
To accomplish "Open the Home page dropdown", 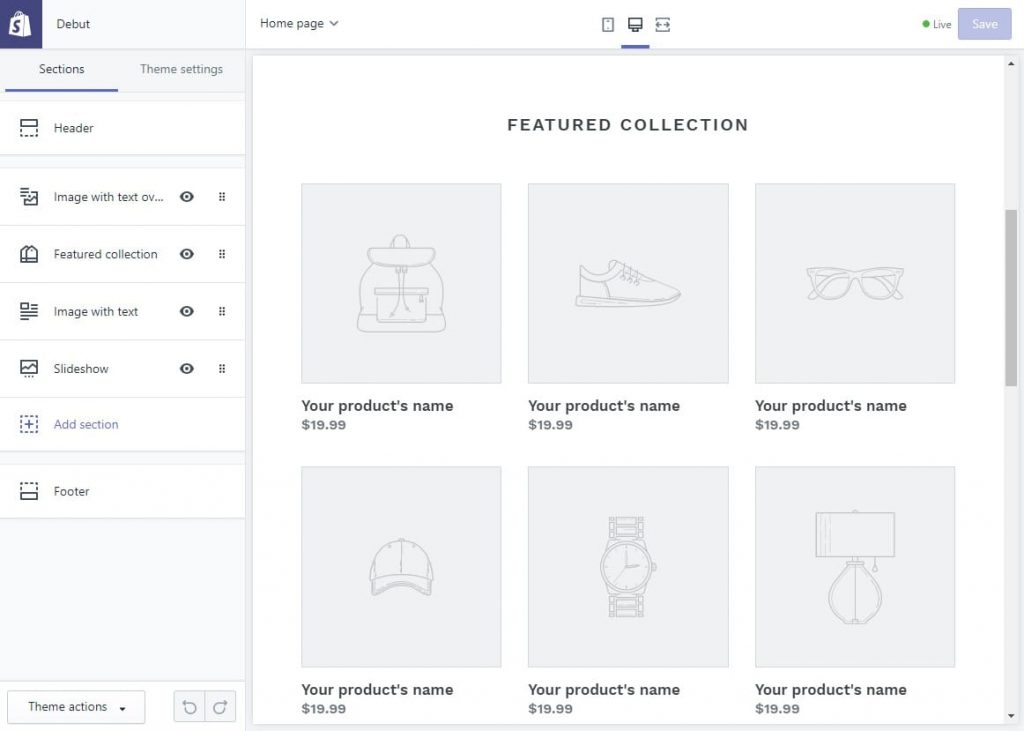I will (x=299, y=23).
